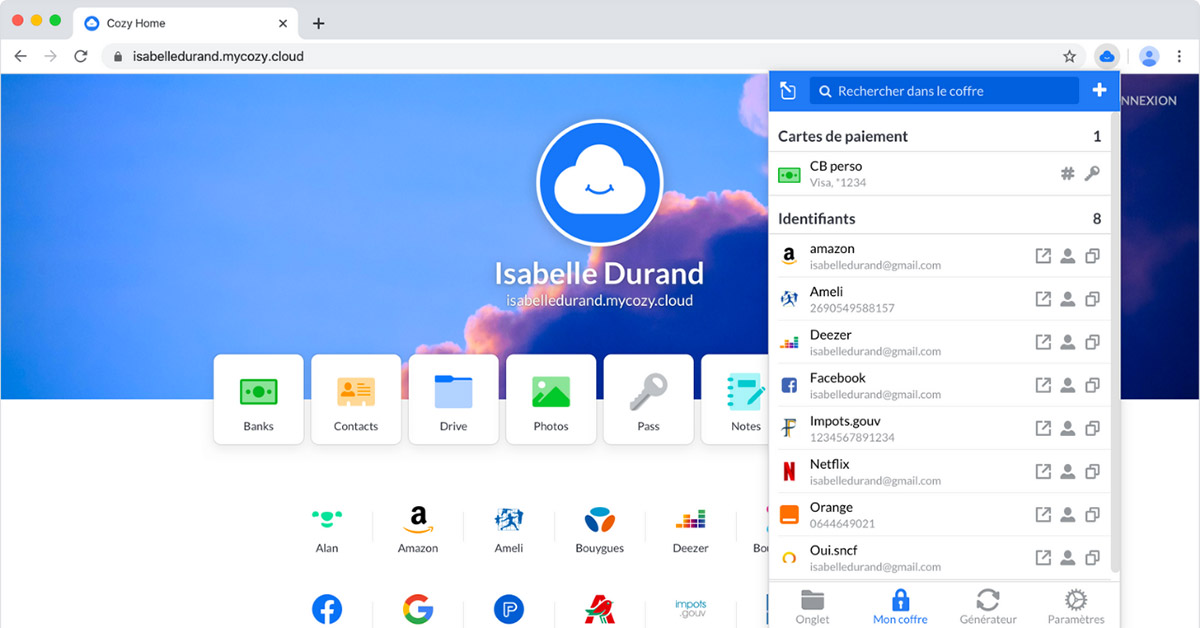
Task: Open a new browser tab
Action: (318, 23)
